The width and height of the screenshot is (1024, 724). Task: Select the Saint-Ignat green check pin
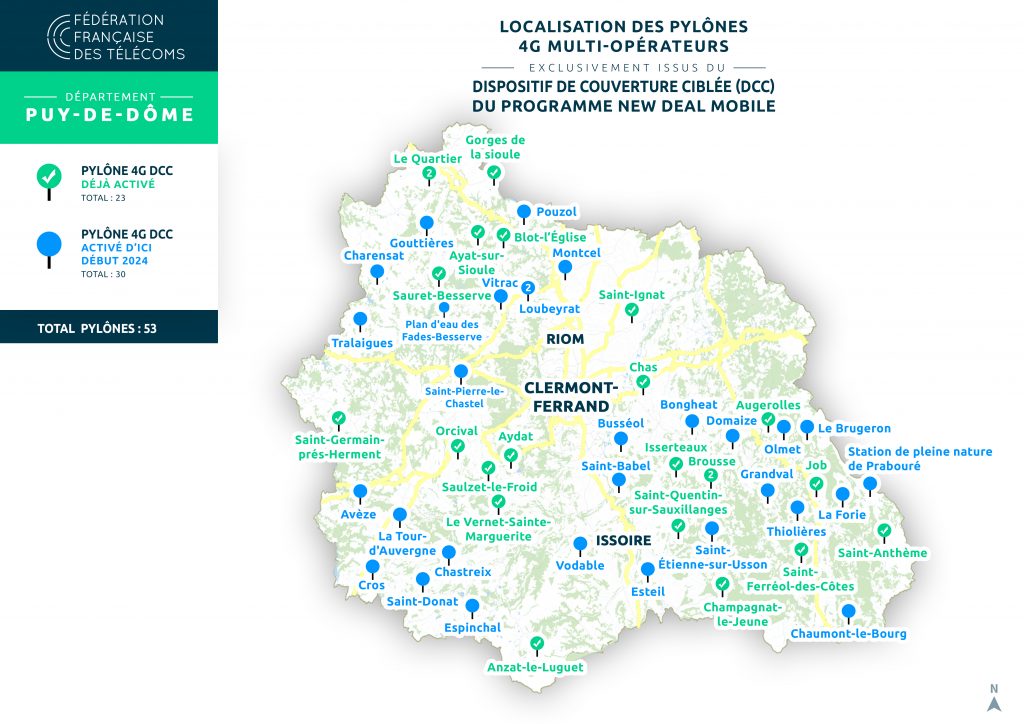pyautogui.click(x=632, y=312)
